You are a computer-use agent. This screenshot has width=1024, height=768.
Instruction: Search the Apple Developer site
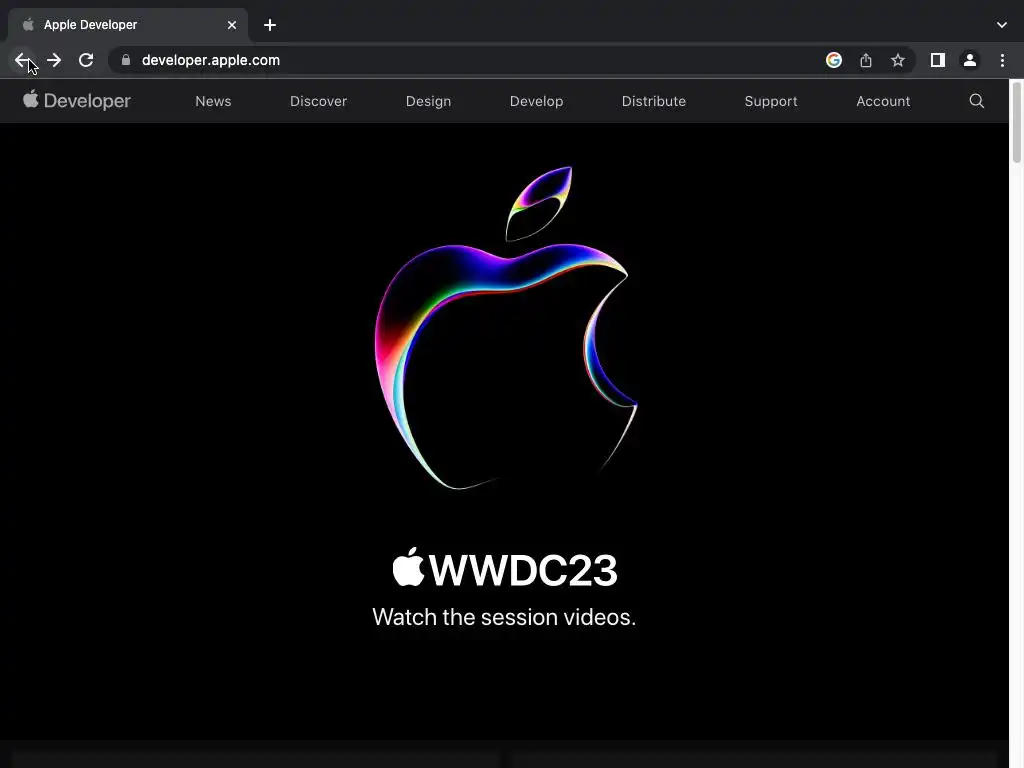click(977, 101)
